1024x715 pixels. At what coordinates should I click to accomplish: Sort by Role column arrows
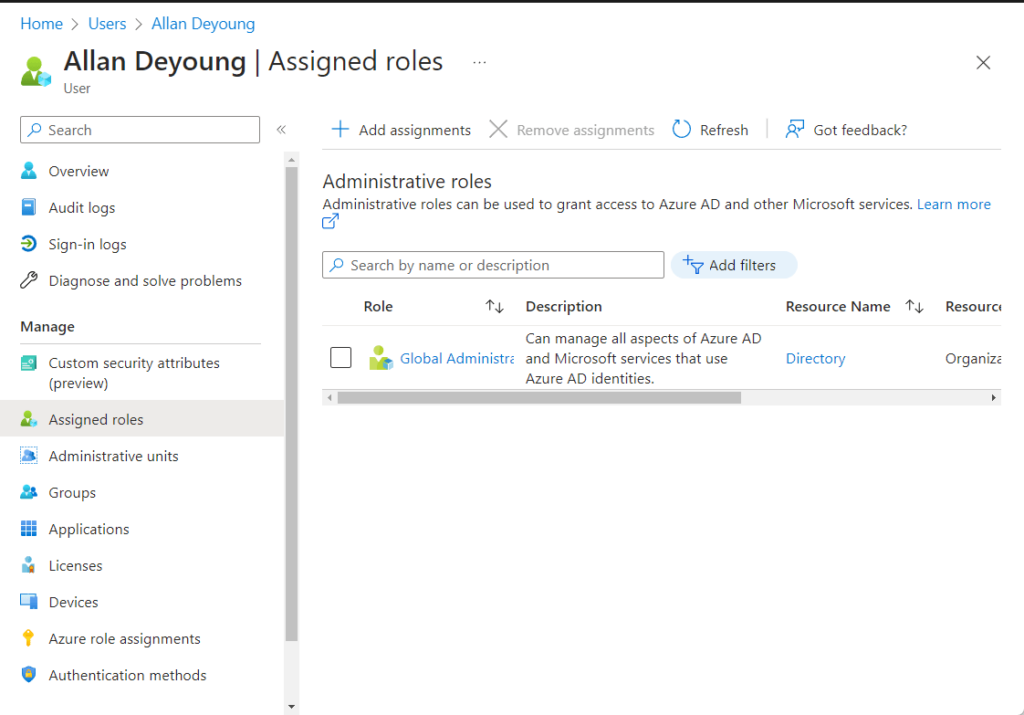494,306
